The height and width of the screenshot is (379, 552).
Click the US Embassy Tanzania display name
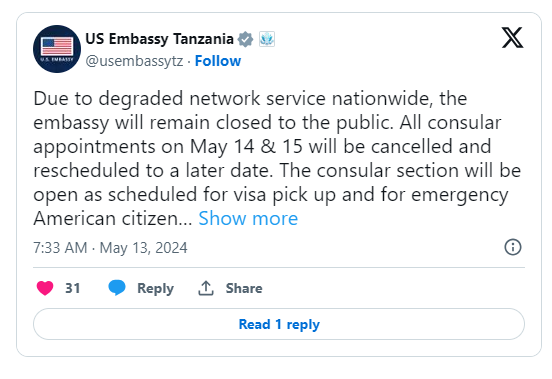[x=159, y=39]
